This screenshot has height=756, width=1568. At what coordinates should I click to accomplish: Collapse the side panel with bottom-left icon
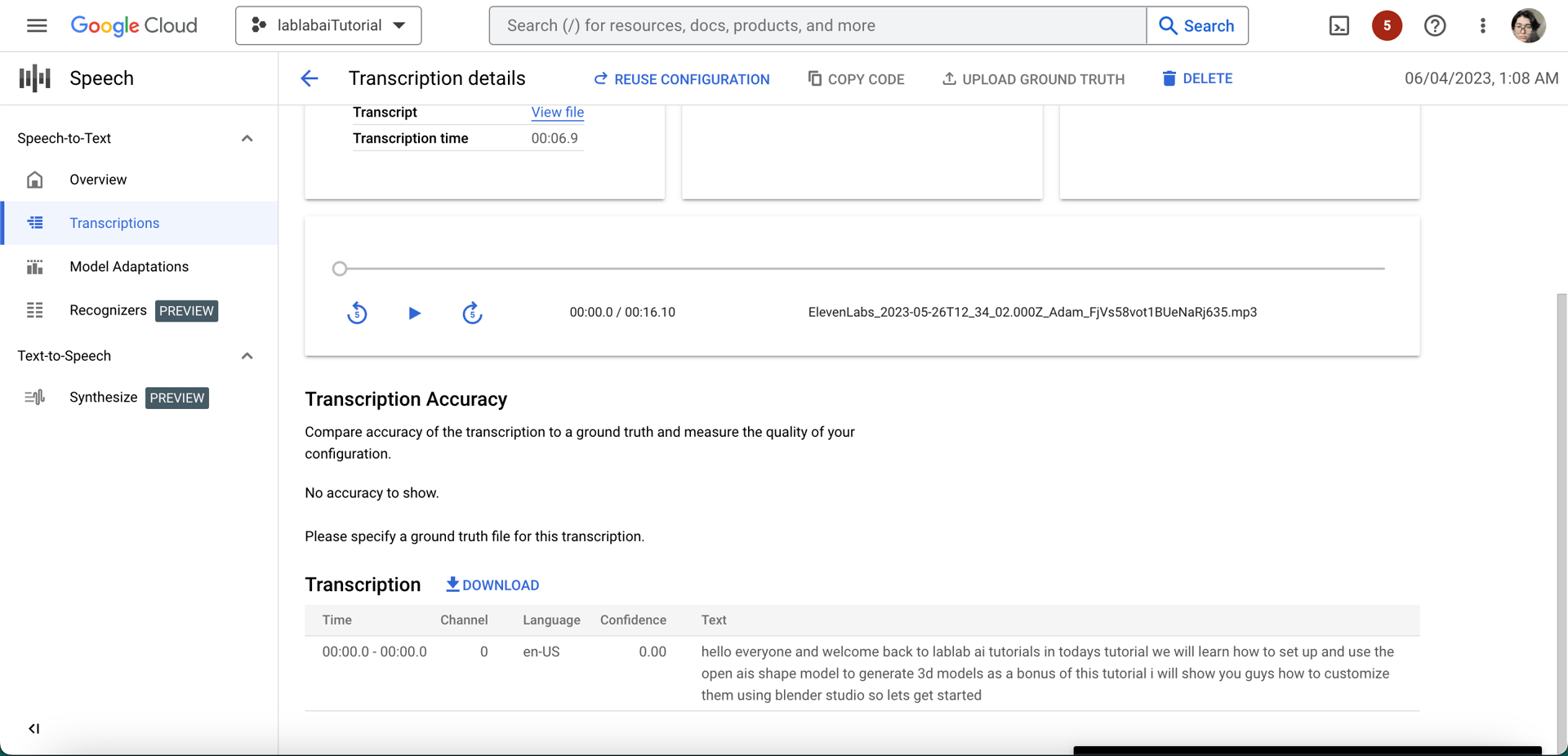click(33, 728)
